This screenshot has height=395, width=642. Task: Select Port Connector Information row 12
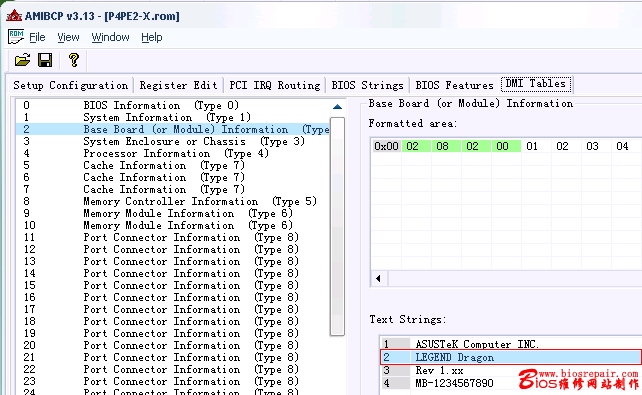tap(172, 249)
